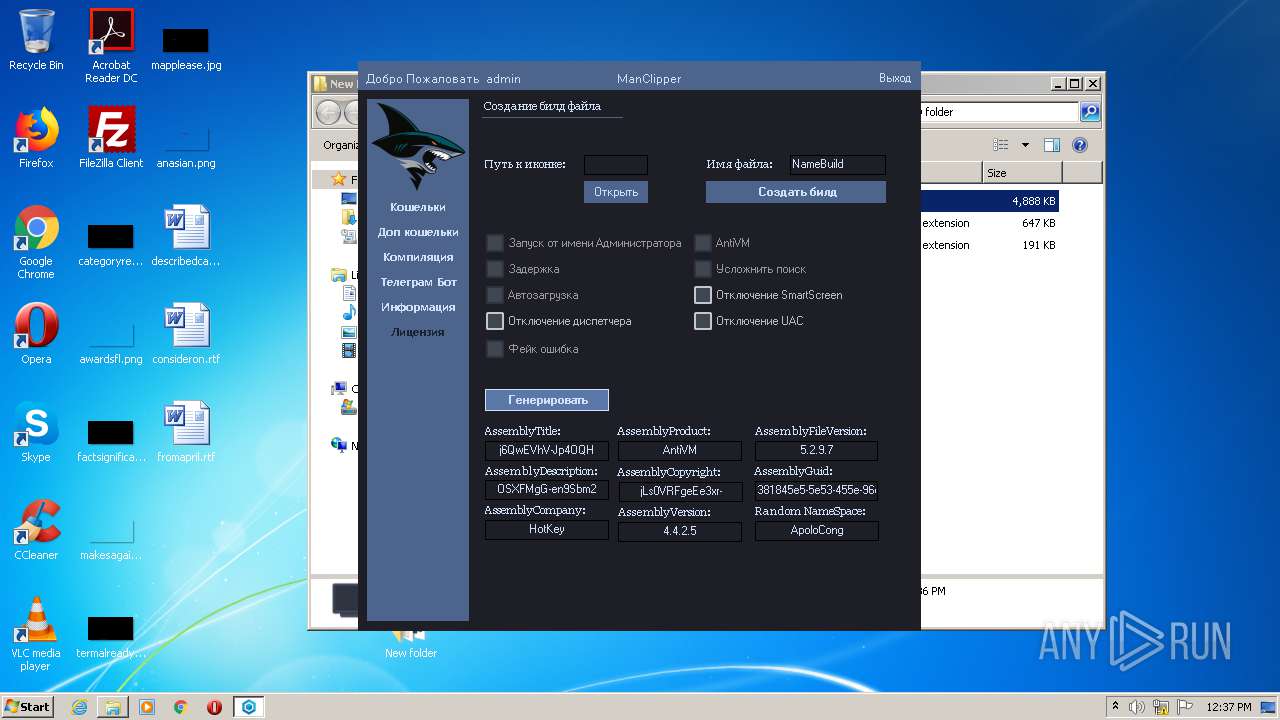1280x720 pixels.
Task: Open Chrome from the taskbar
Action: point(181,707)
